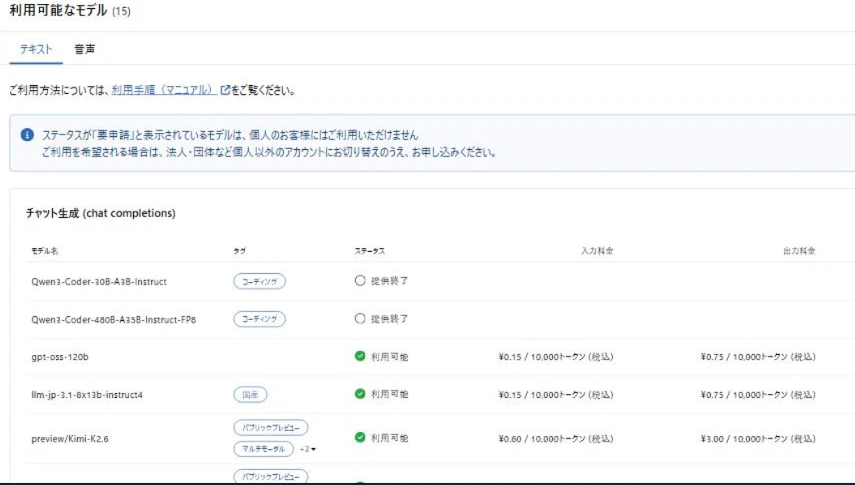Select model name Qwen3-Coder-480B-A35B-Instruct-FP8

click(113, 320)
